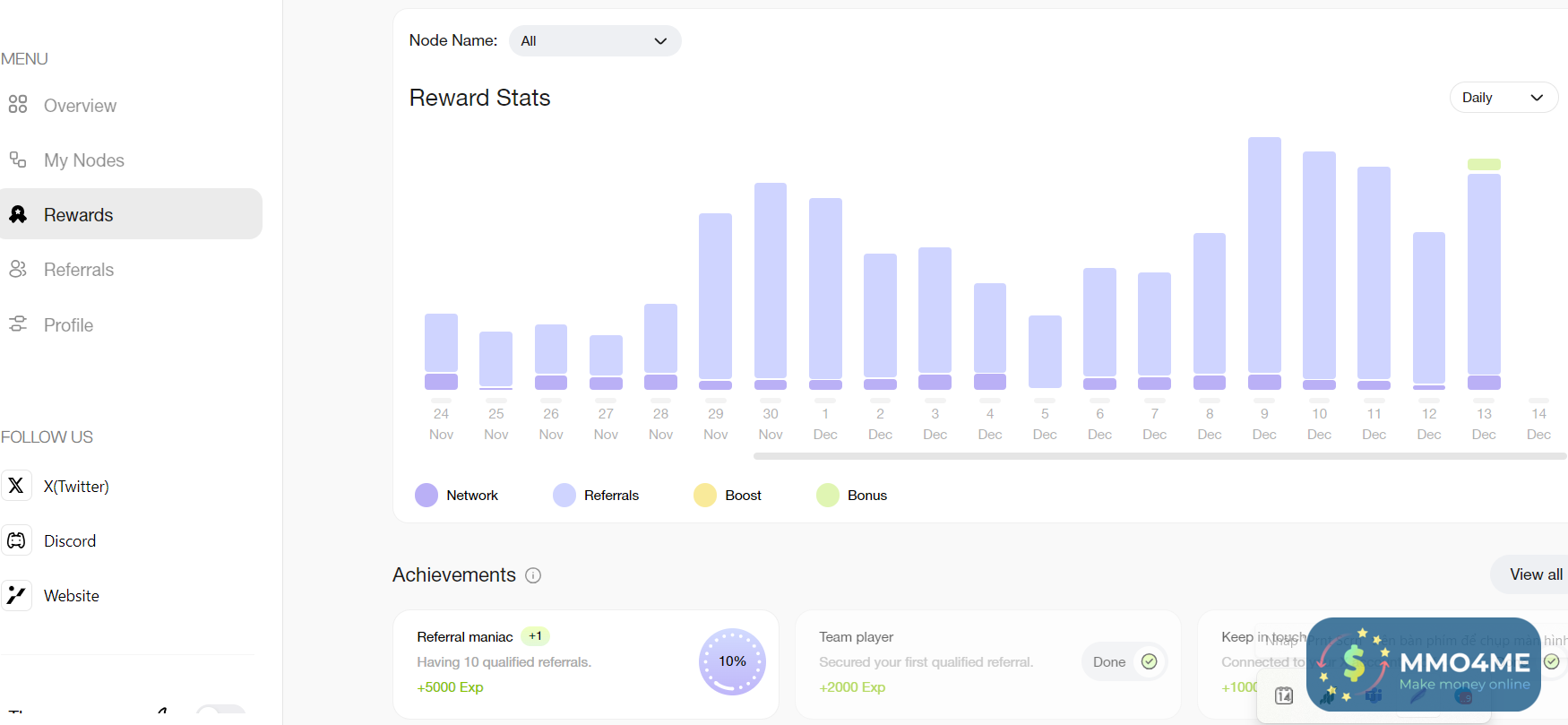Click the Achievements heading
The height and width of the screenshot is (725, 1568).
pos(454,575)
